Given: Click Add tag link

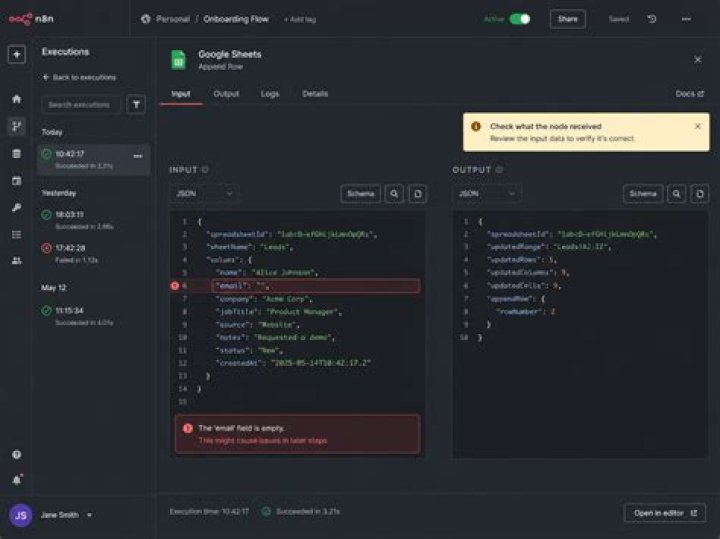Looking at the screenshot, I should (300, 19).
